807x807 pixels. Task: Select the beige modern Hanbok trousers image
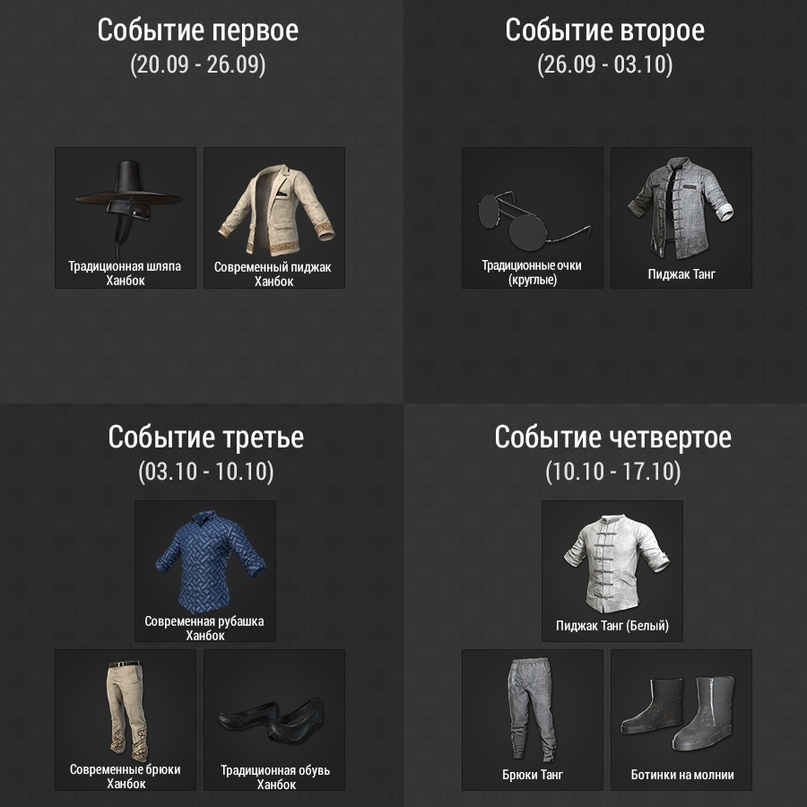(x=127, y=710)
